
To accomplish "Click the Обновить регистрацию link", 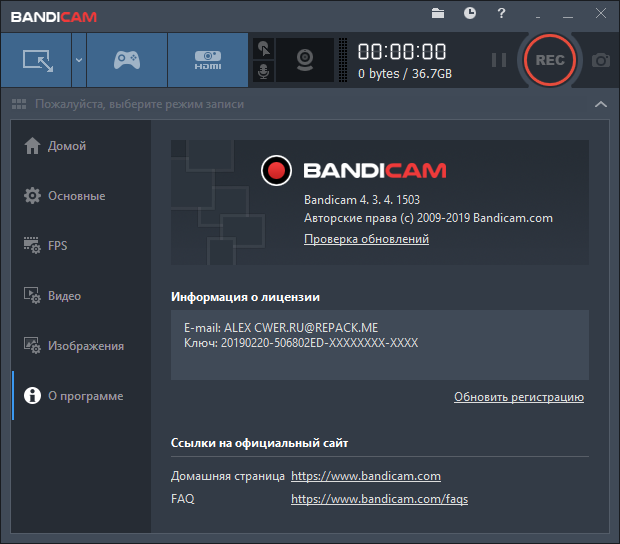I will pos(518,397).
